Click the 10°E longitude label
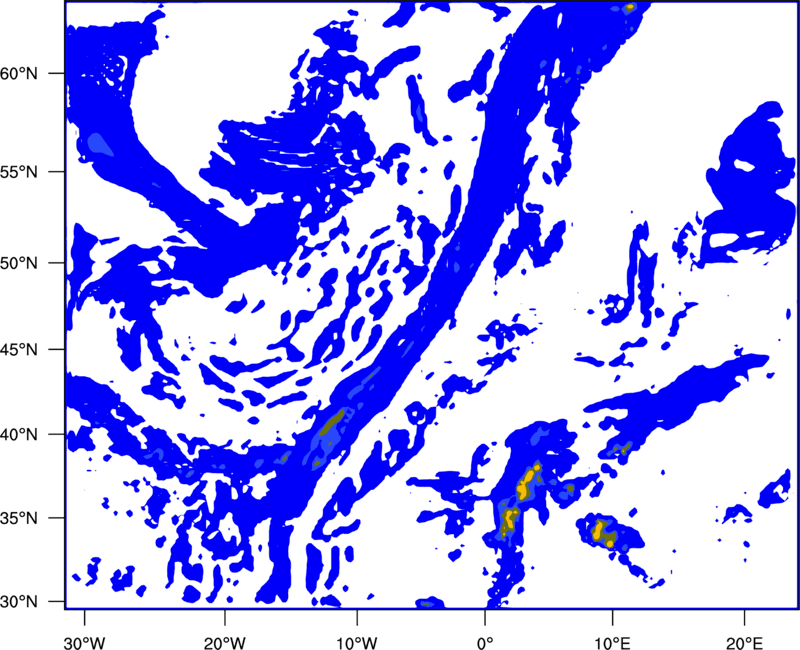 (612, 644)
